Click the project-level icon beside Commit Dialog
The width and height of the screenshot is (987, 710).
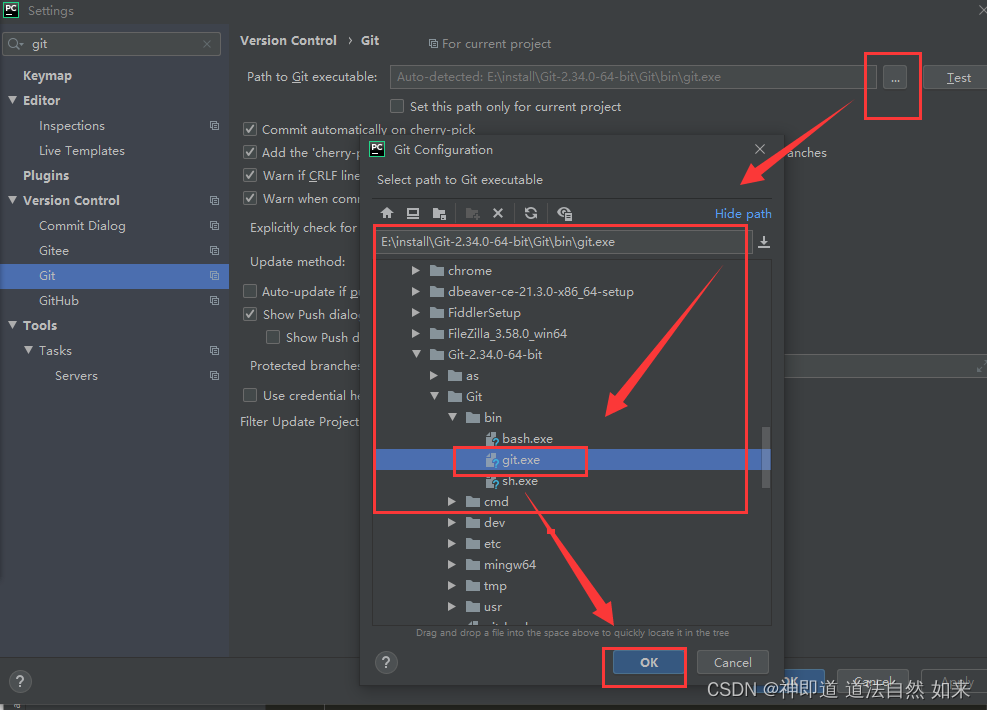pyautogui.click(x=215, y=225)
